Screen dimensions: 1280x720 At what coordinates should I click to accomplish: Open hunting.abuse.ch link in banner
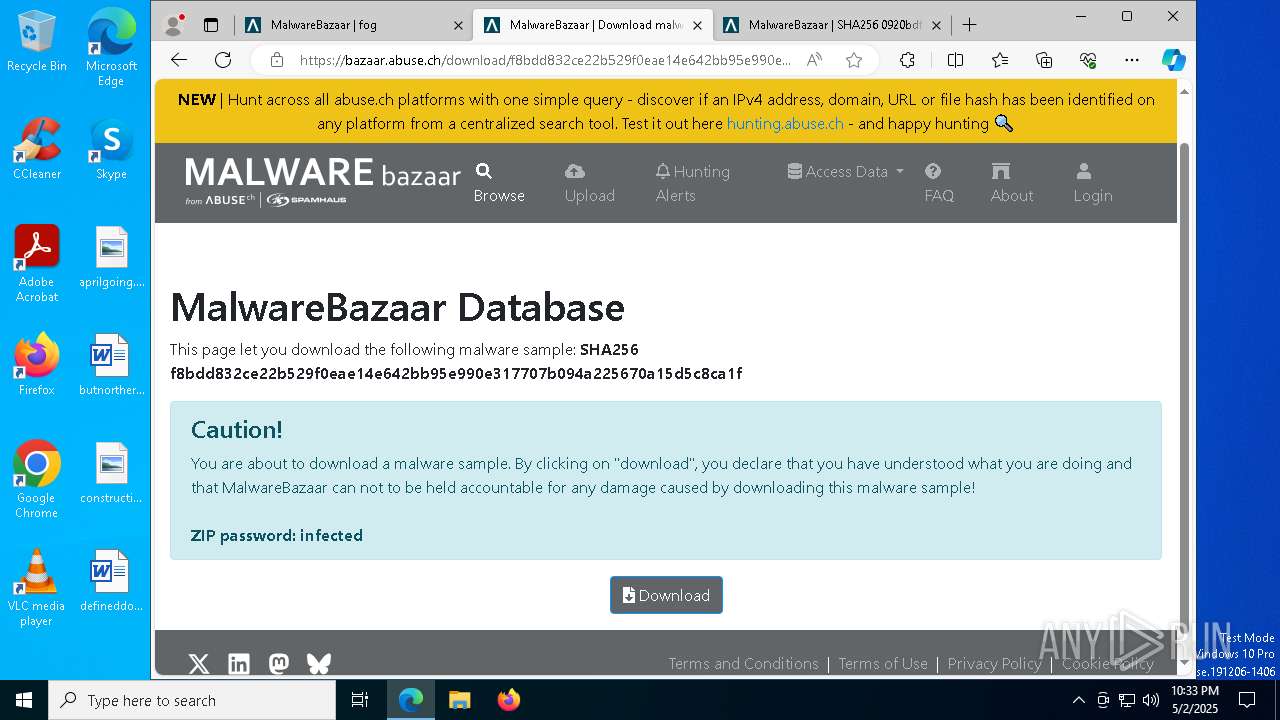(785, 124)
